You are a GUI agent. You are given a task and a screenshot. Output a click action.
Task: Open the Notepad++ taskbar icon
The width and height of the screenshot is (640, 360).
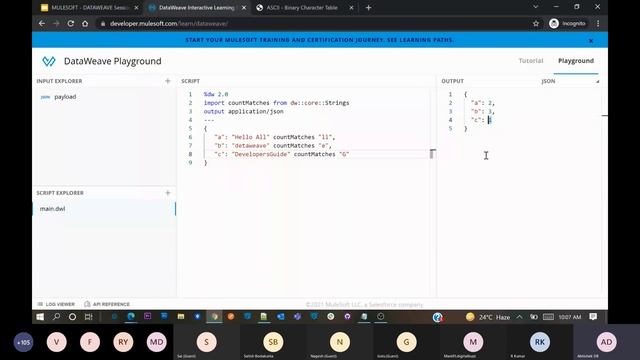[x=264, y=316]
